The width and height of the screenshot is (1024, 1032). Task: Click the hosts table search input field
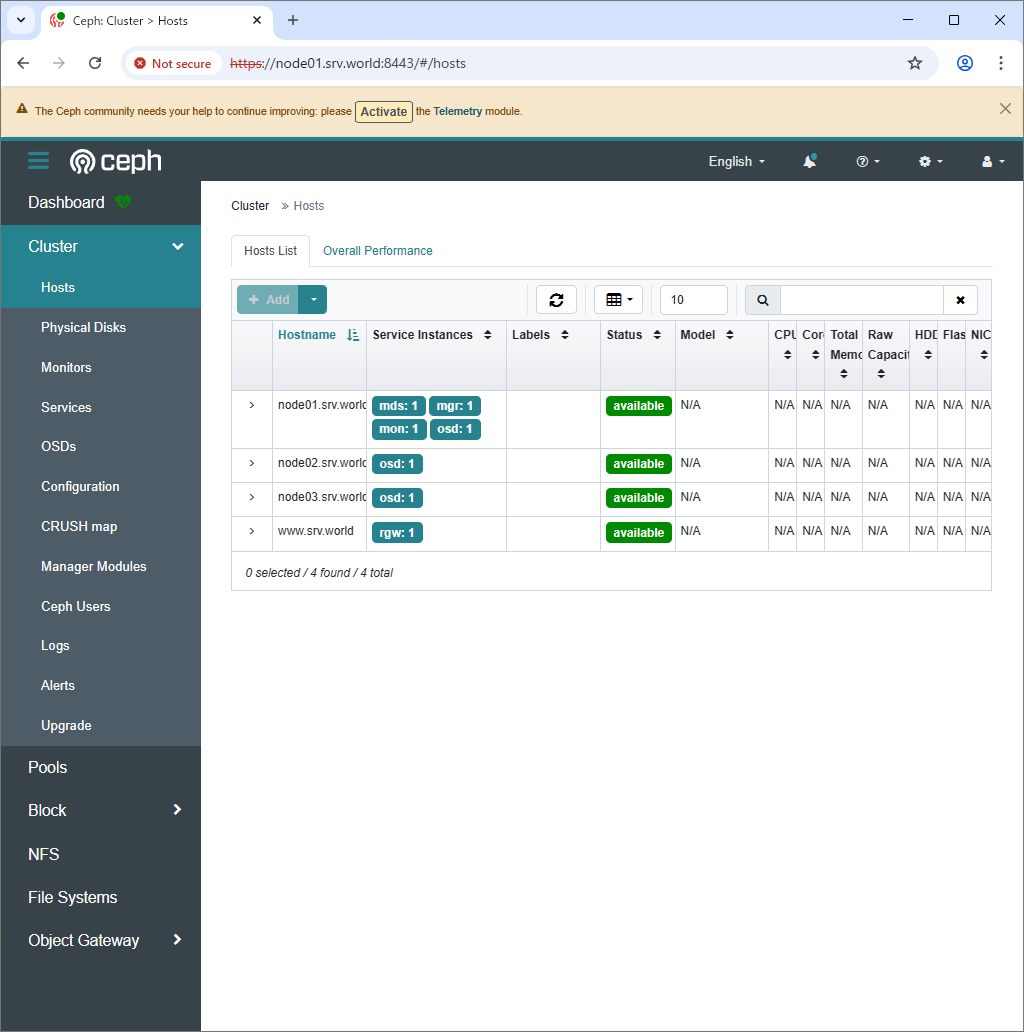pyautogui.click(x=861, y=300)
